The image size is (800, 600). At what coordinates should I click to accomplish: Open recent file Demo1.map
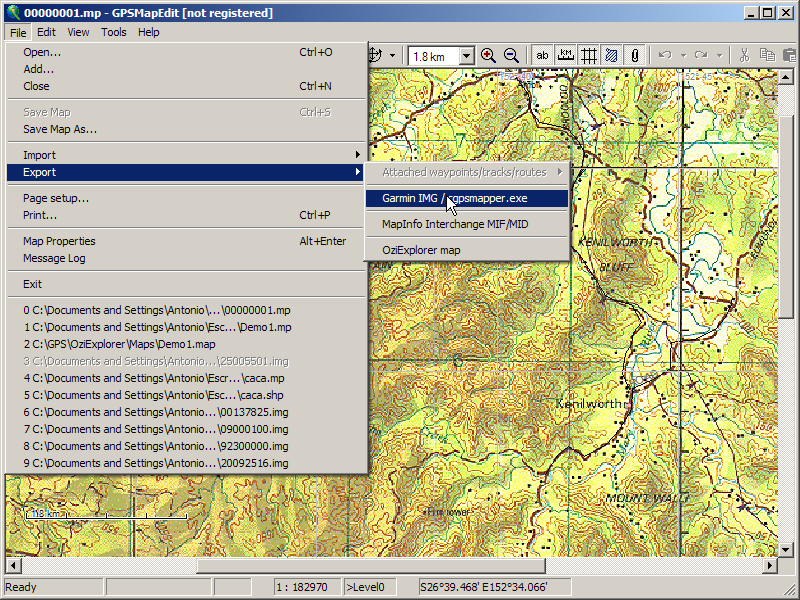click(120, 344)
